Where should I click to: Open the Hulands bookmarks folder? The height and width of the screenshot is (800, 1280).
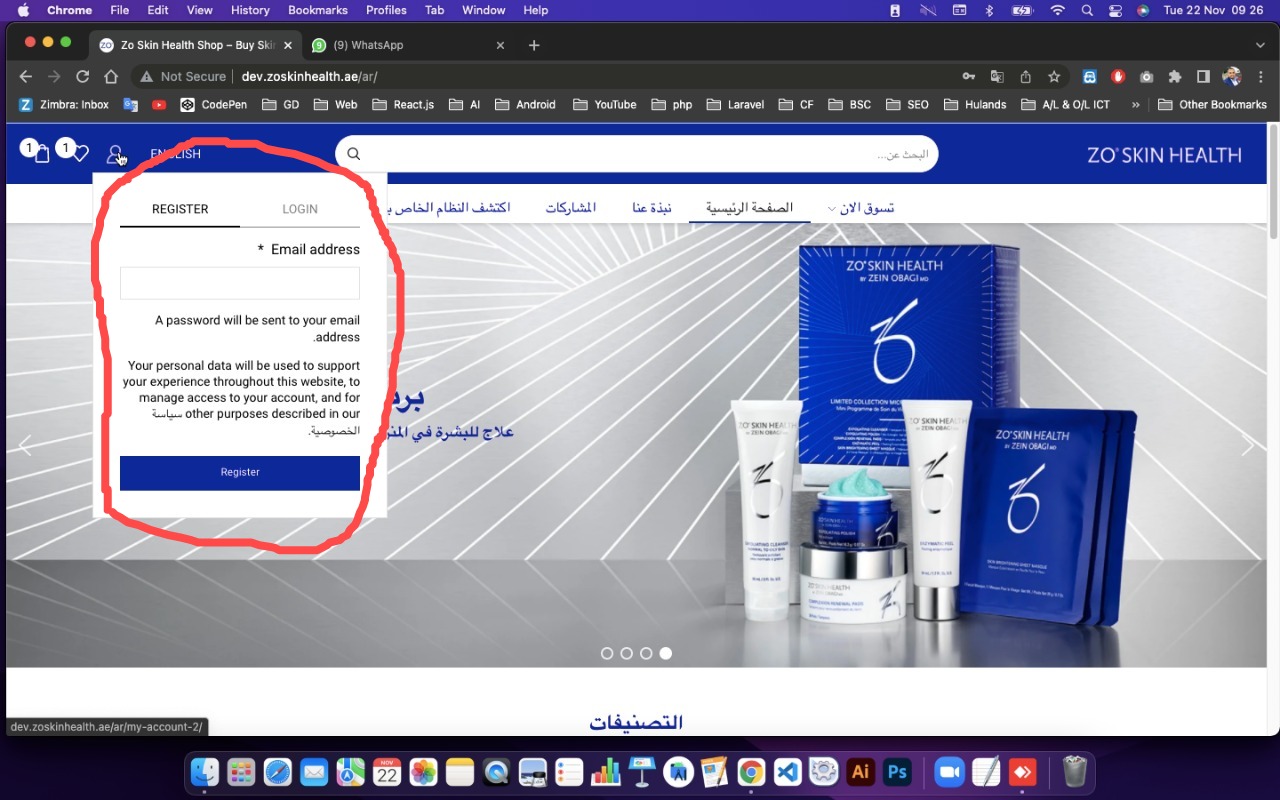click(x=975, y=104)
